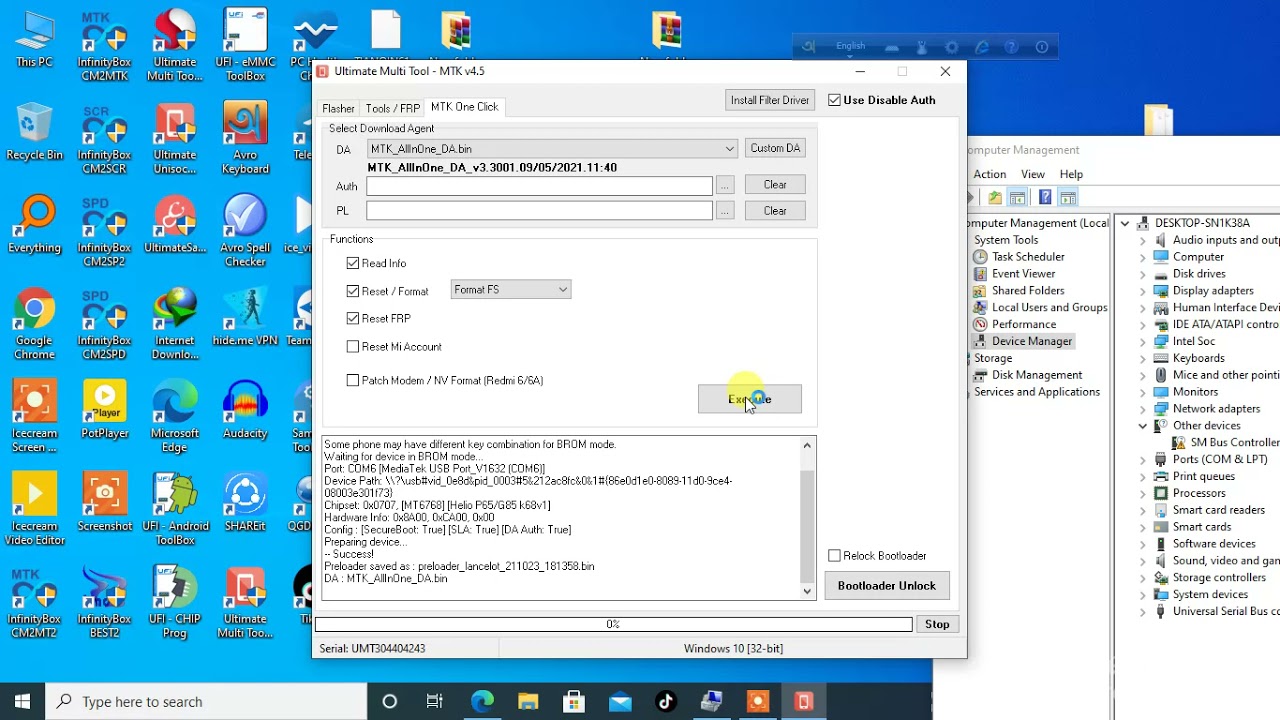Click the Execute button

[750, 399]
